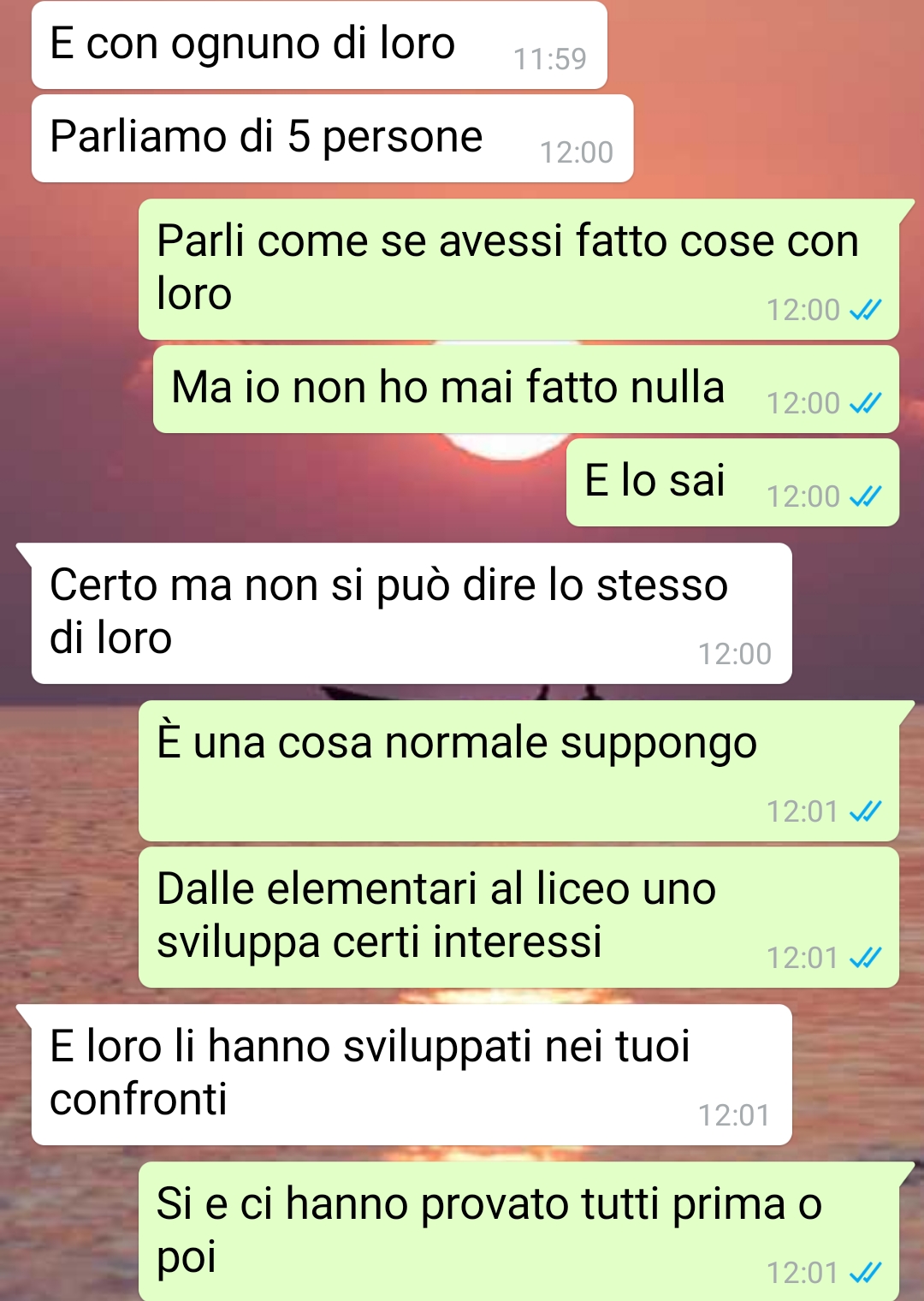The image size is (924, 1301).
Task: Tap the 12:01 timestamp on the "confronti" message
Action: 734,1115
